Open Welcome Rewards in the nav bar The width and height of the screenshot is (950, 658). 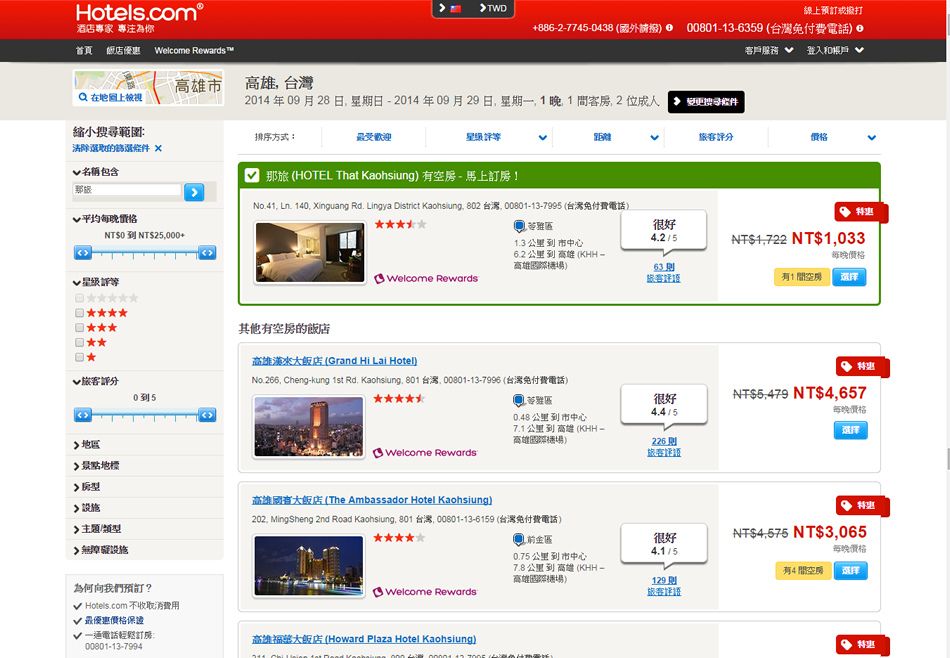tap(194, 50)
